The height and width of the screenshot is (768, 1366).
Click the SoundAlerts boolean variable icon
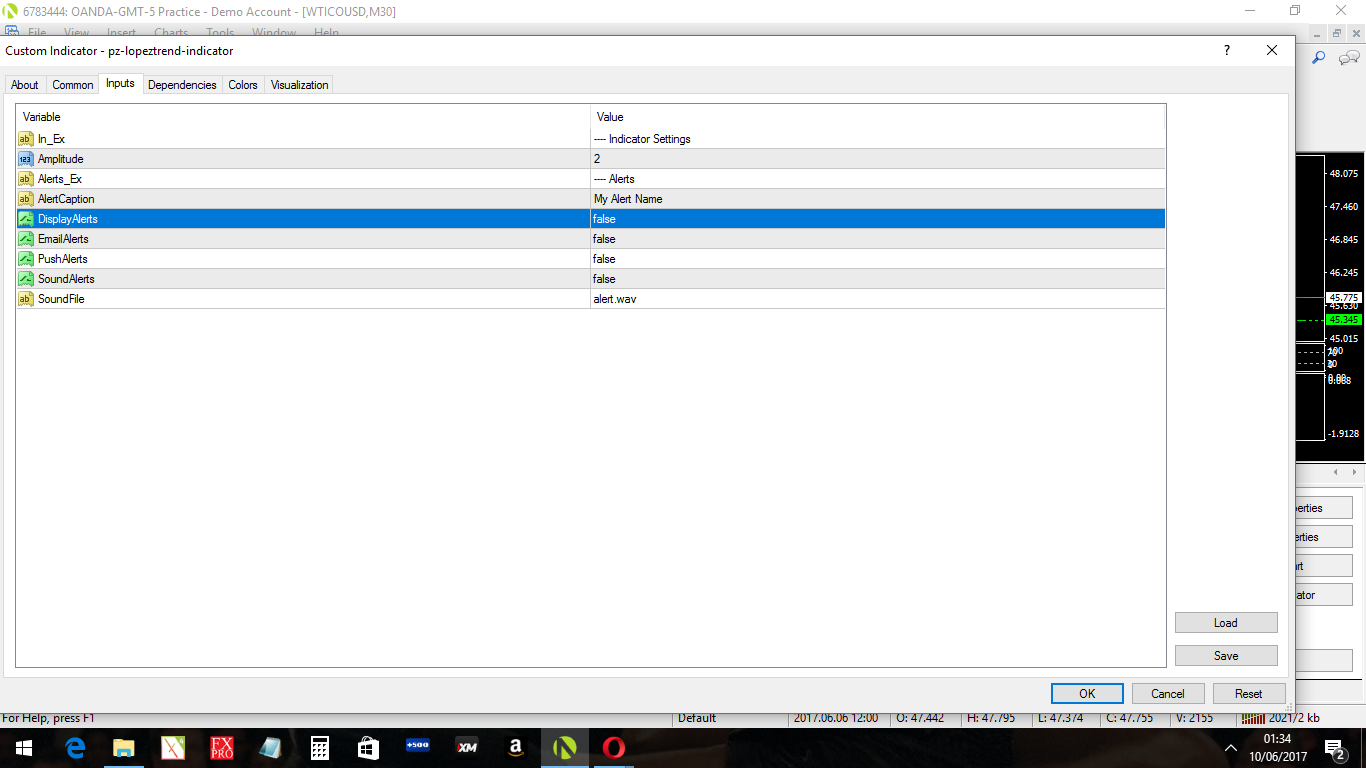pyautogui.click(x=26, y=279)
